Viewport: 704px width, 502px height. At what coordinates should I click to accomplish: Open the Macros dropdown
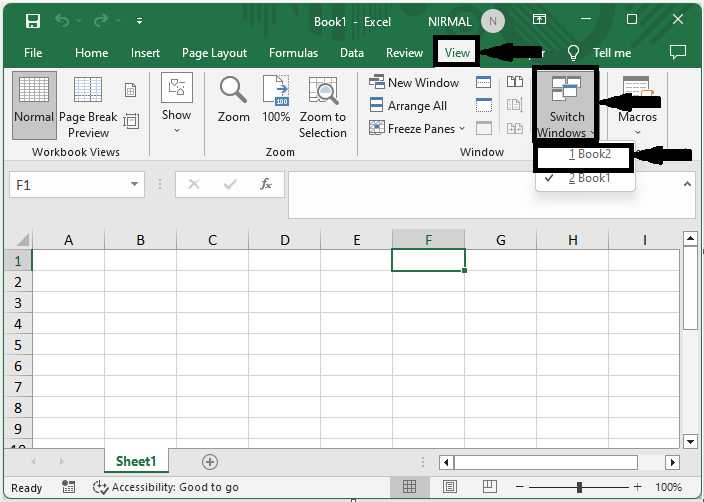click(x=637, y=106)
